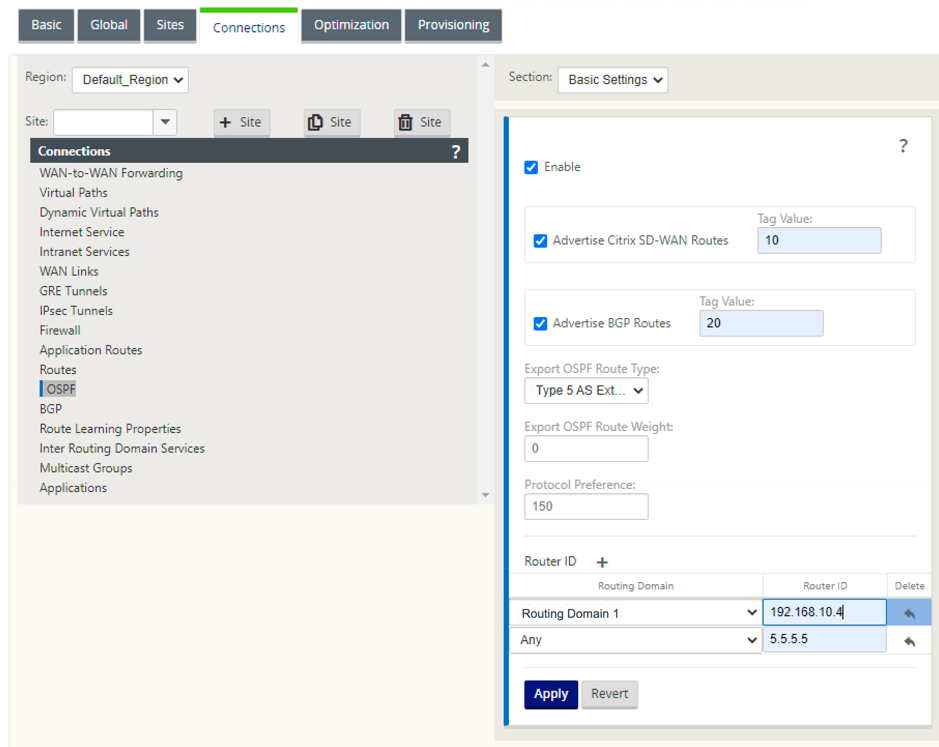Open the Routing Domain 1 dropdown
Viewport: 939px width, 747px height.
point(635,613)
